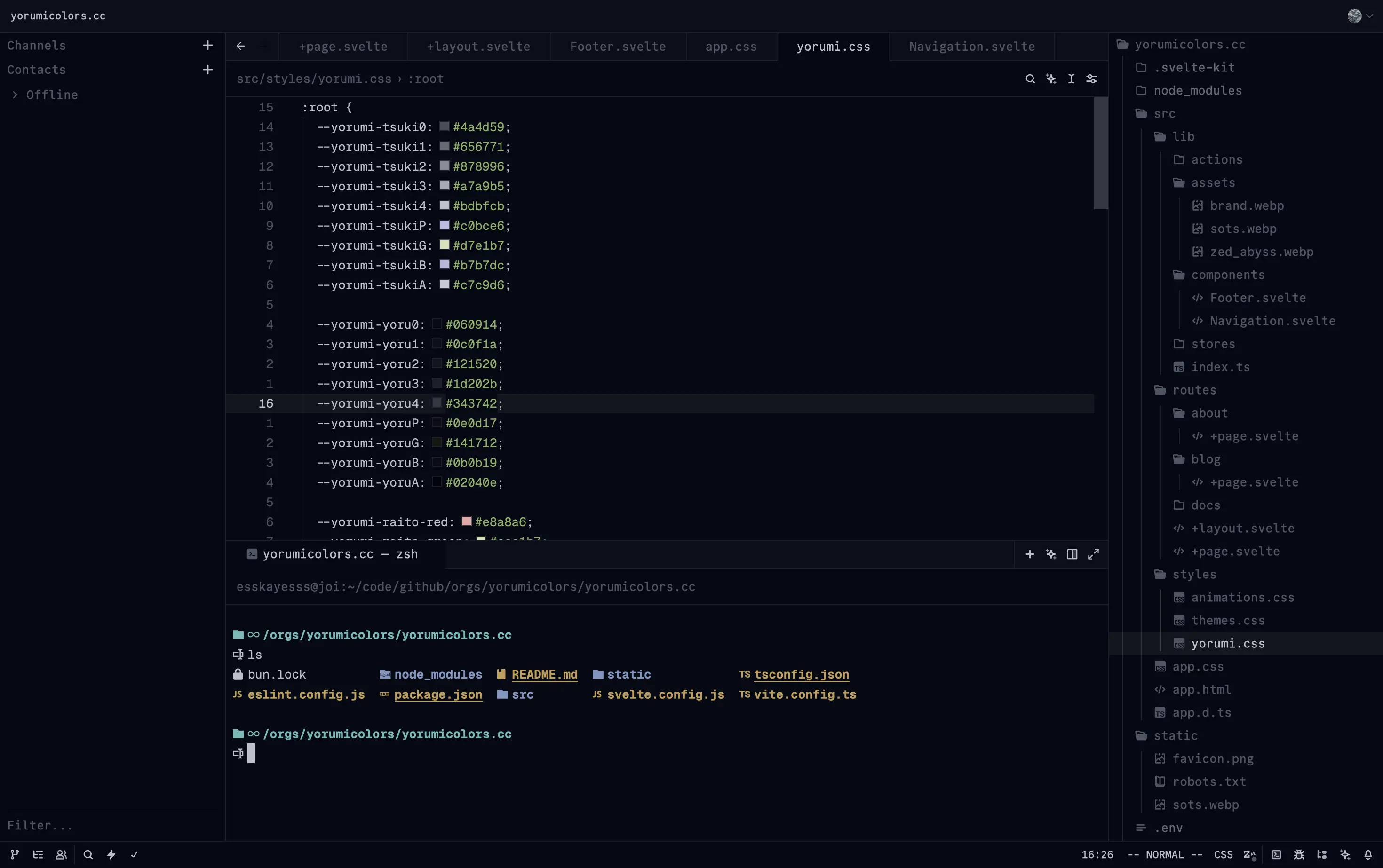Switch to the app.css tab
This screenshot has height=868, width=1383.
pyautogui.click(x=731, y=47)
